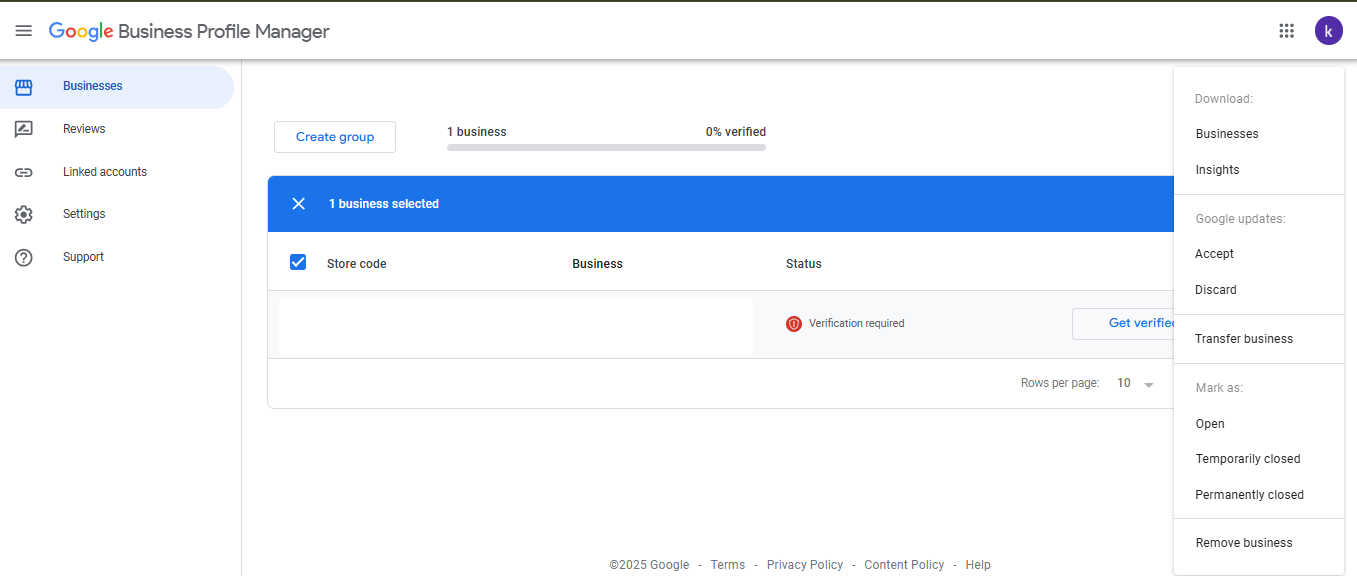Open the account avatar labeled k
This screenshot has width=1357, height=576.
[x=1328, y=31]
